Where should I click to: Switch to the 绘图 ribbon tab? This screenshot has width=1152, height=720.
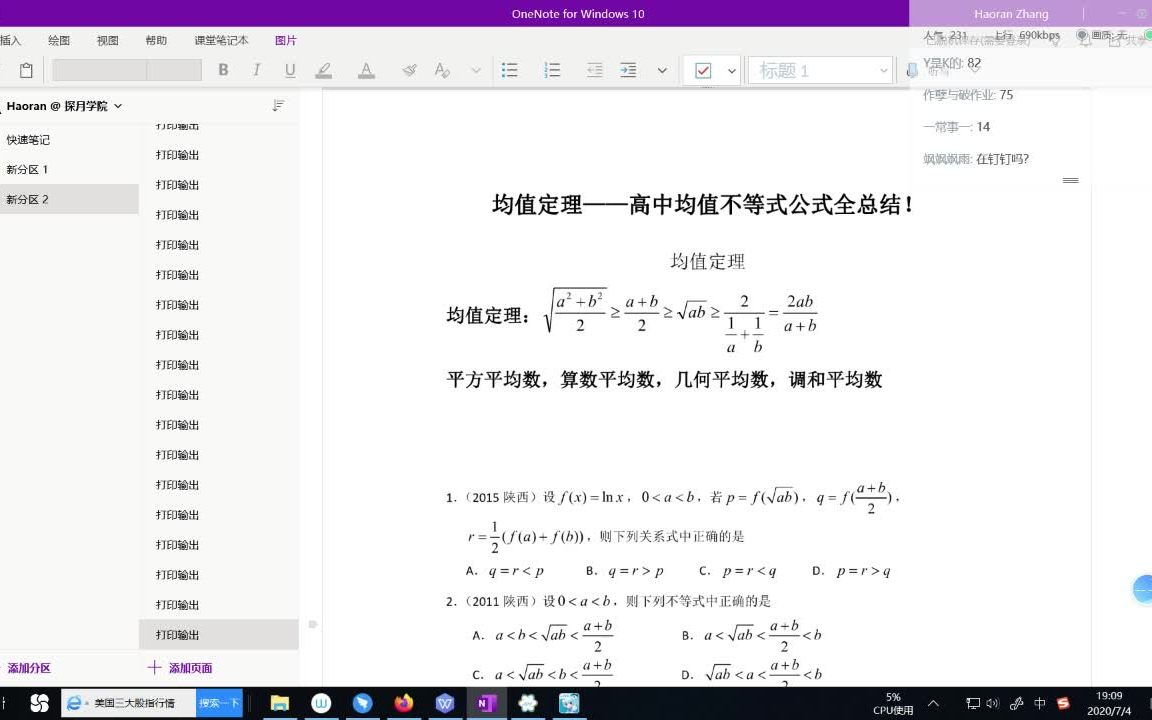click(58, 40)
